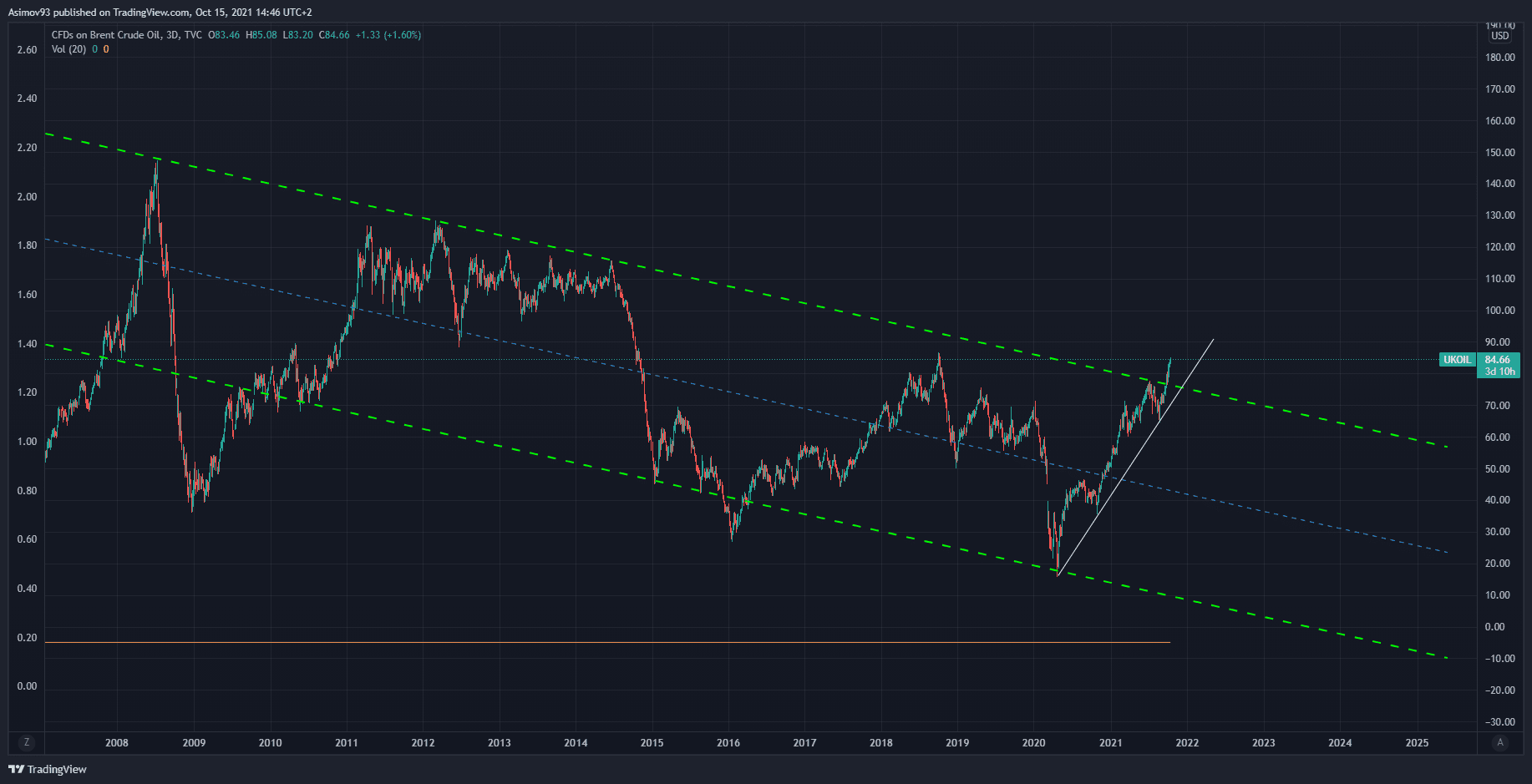Click the open price value O83.46 in legend
The image size is (1532, 784).
coord(224,35)
